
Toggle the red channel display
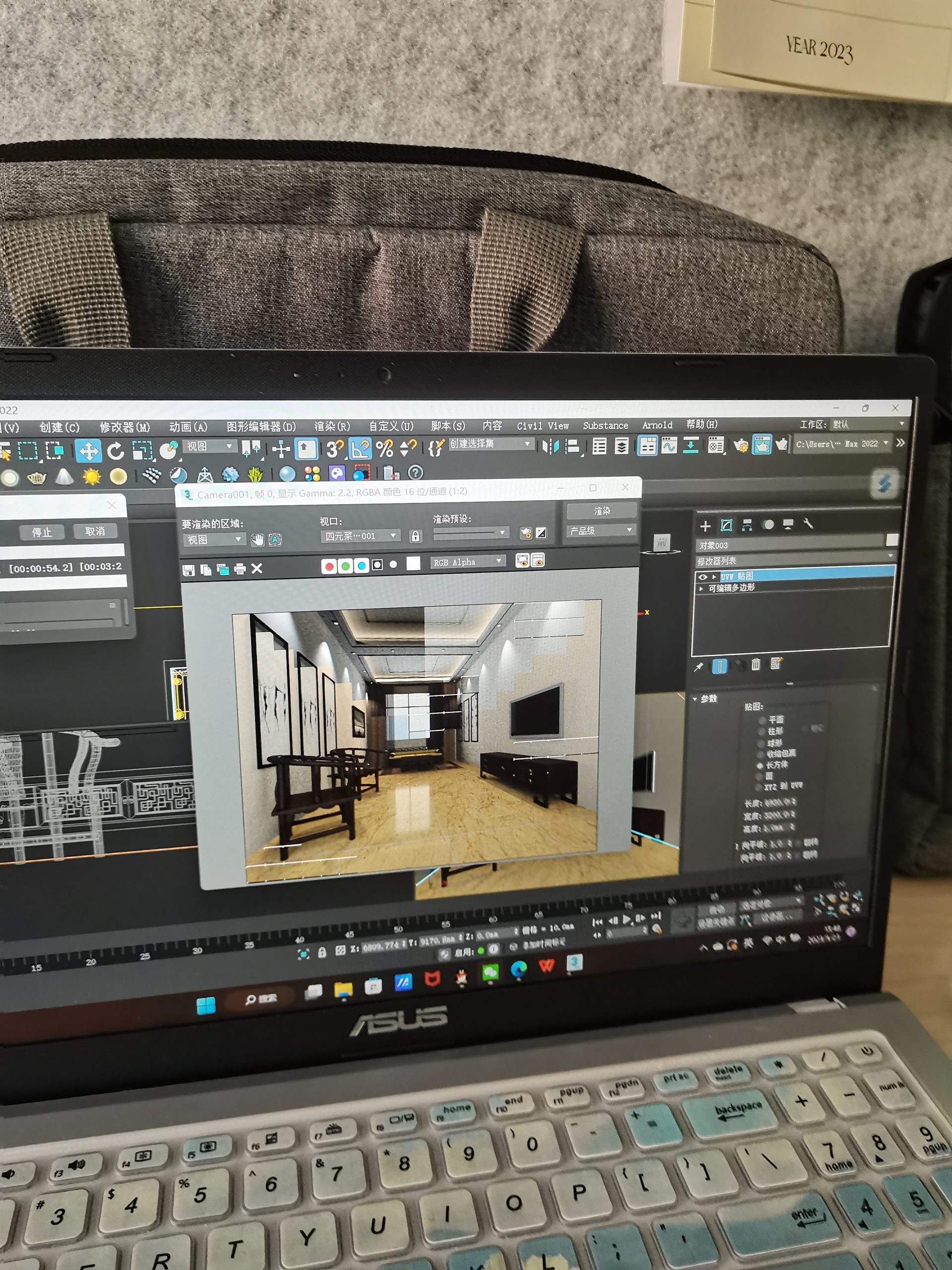coord(329,566)
